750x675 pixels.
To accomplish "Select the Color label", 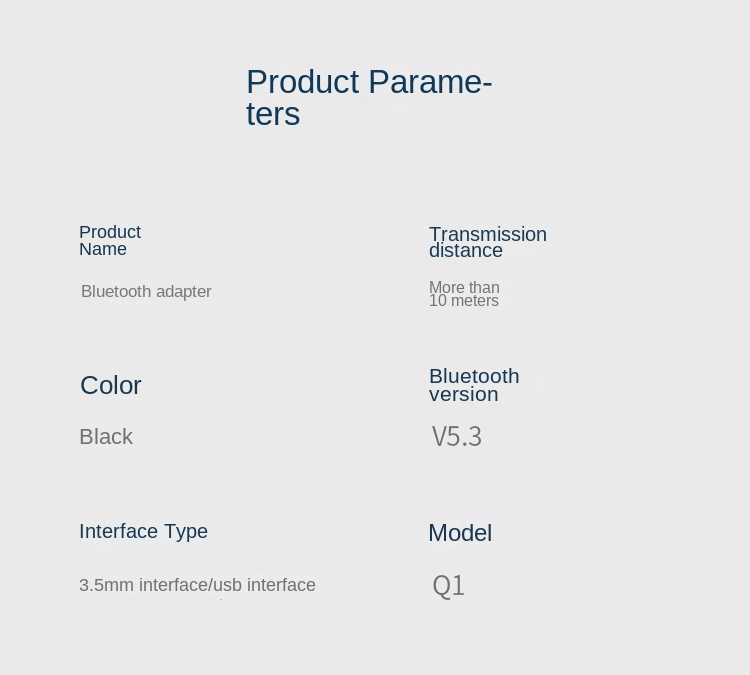I will [111, 385].
